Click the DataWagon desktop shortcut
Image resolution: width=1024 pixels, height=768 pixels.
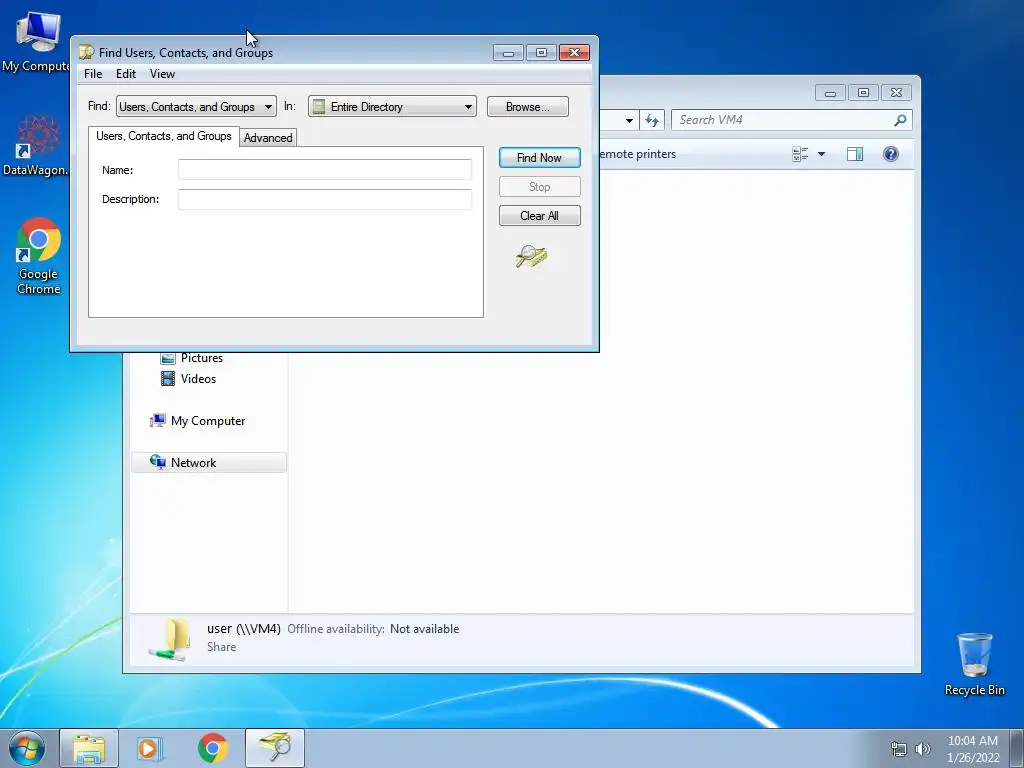[x=36, y=145]
